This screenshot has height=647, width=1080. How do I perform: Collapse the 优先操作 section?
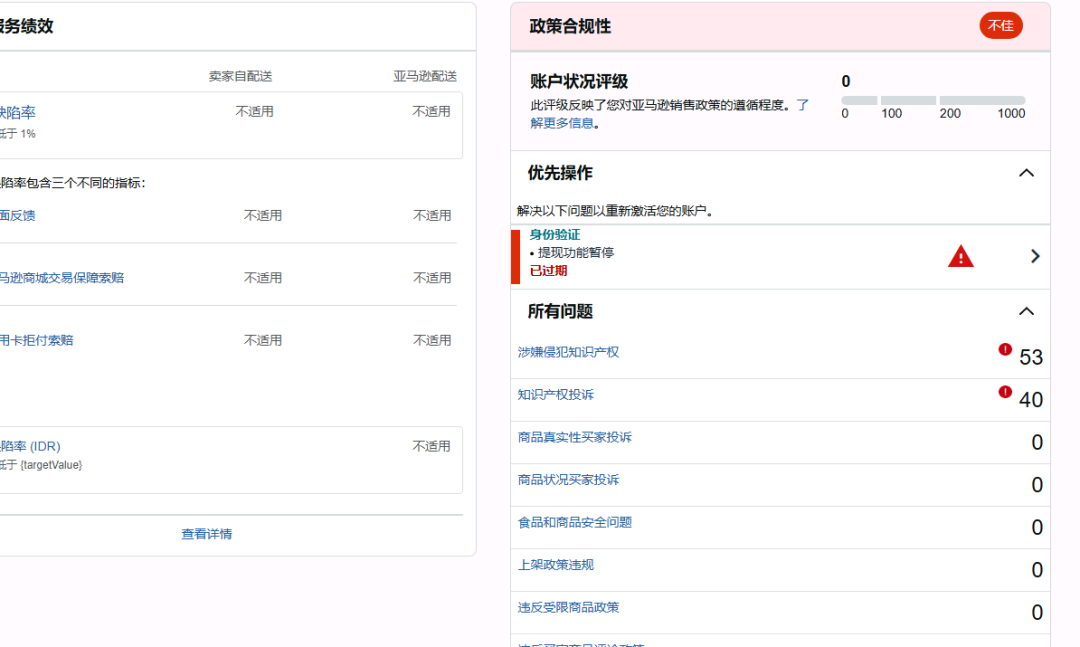[1026, 173]
